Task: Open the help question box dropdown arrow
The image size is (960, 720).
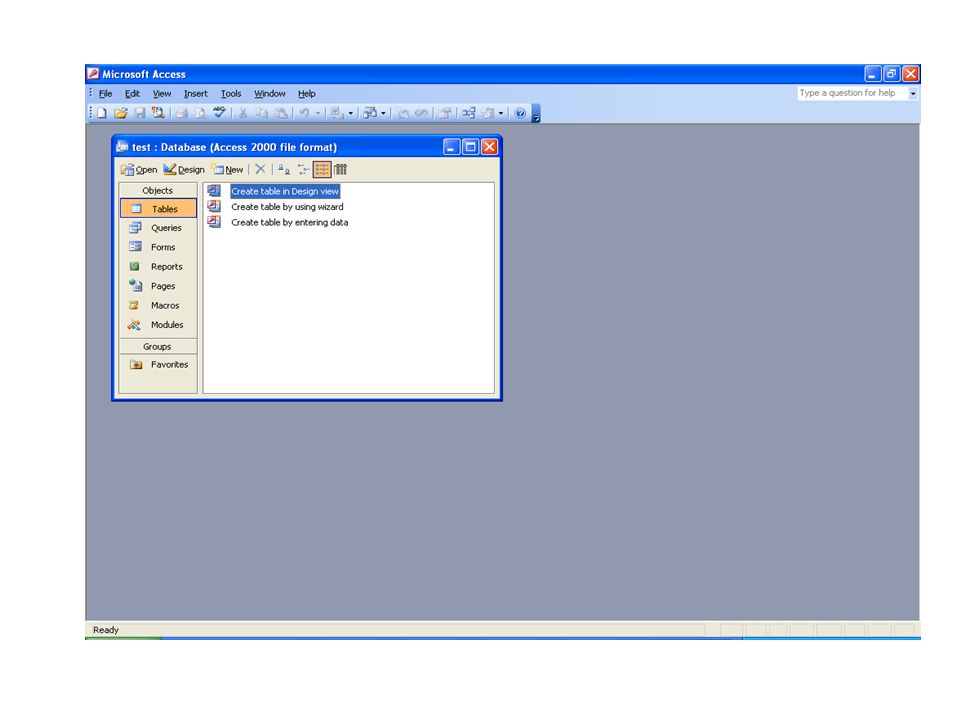Action: [x=913, y=93]
